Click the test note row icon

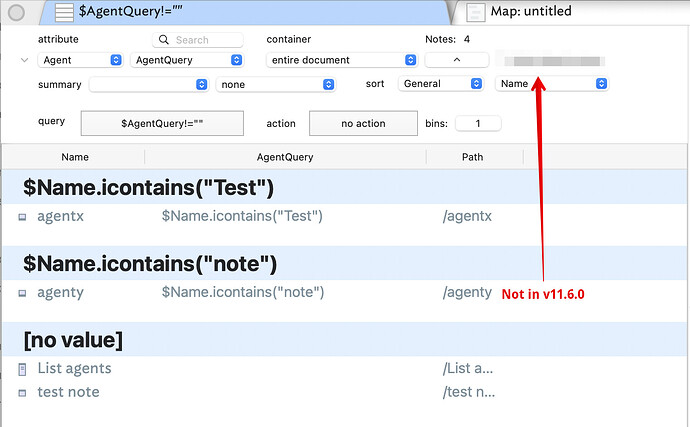click(23, 392)
